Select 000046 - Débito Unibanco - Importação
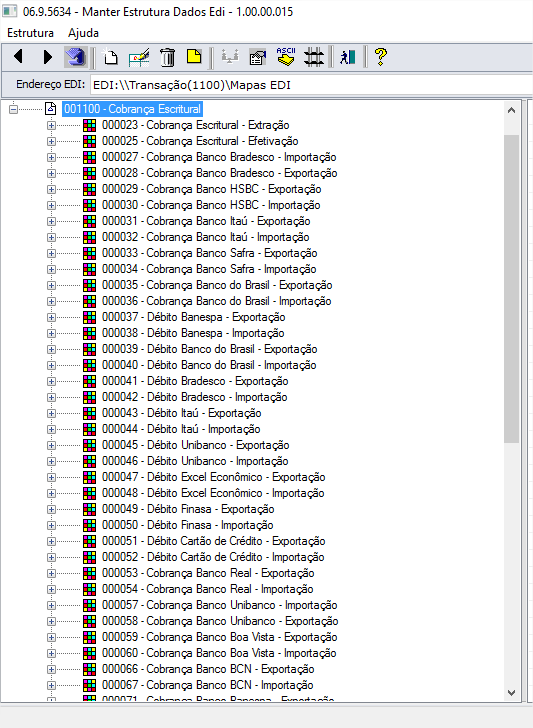The height and width of the screenshot is (728, 533). click(195, 462)
